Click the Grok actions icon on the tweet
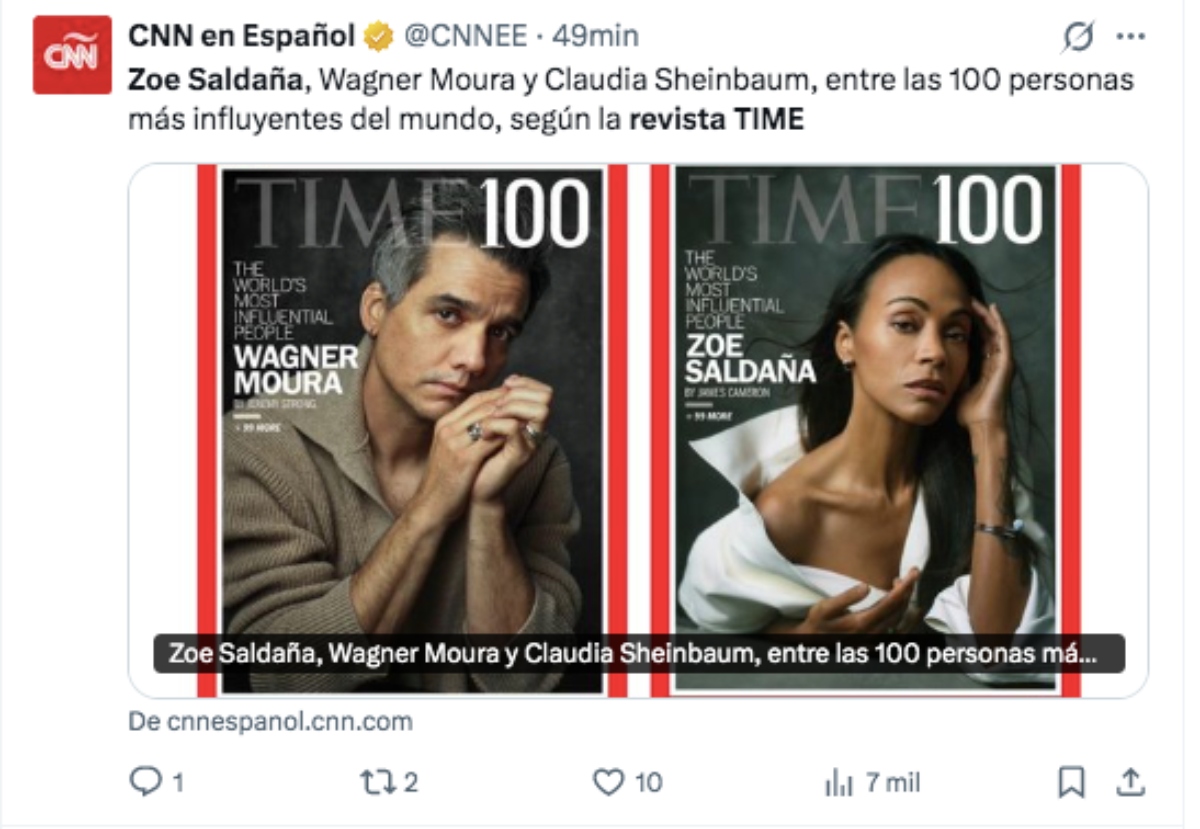This screenshot has width=1200, height=829. 1079,35
